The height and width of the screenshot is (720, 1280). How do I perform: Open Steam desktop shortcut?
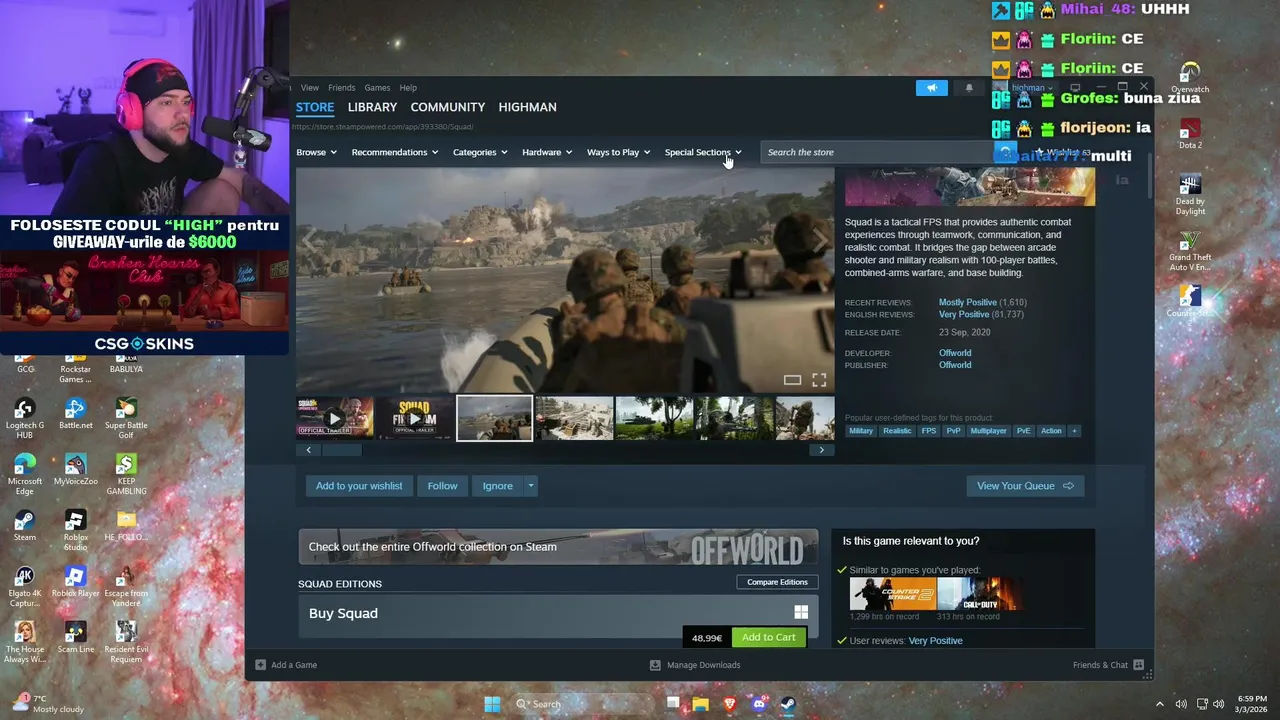click(25, 525)
